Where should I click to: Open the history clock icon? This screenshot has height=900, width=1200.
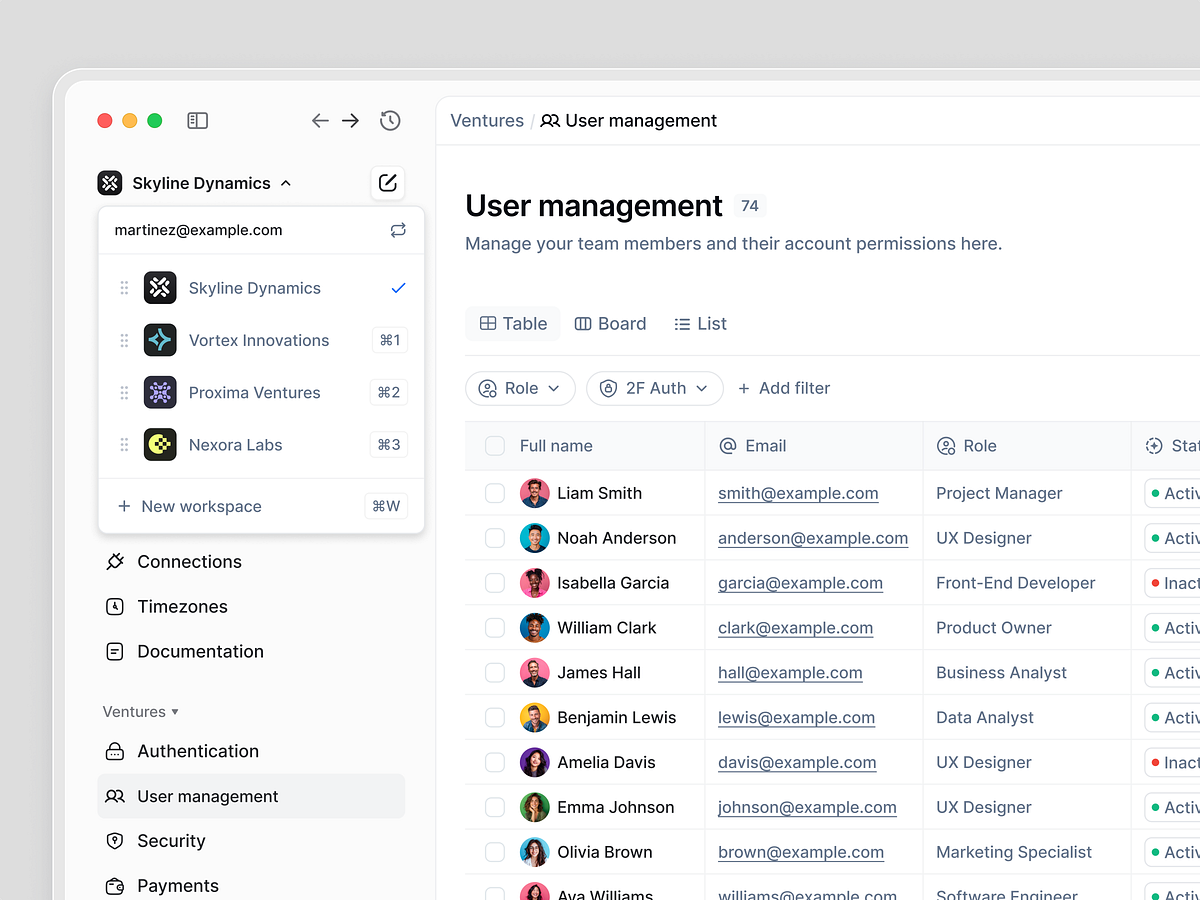[x=390, y=121]
